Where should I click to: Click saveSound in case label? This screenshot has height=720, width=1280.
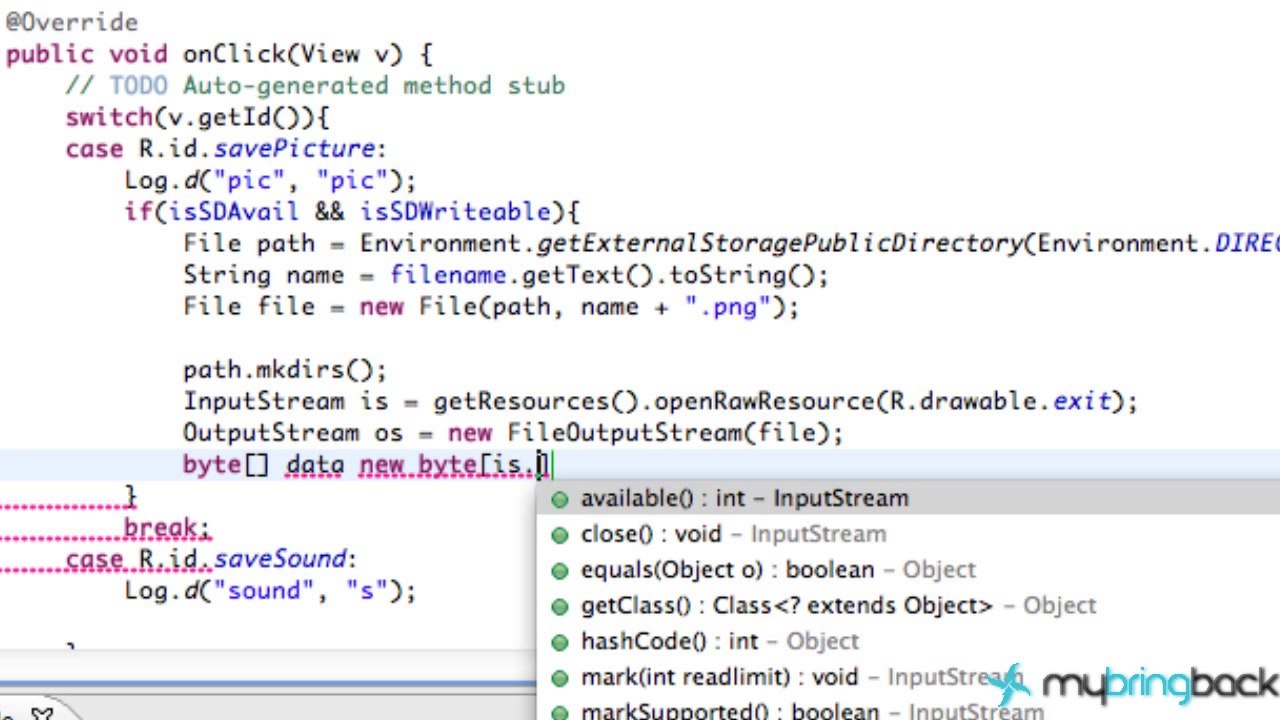279,559
